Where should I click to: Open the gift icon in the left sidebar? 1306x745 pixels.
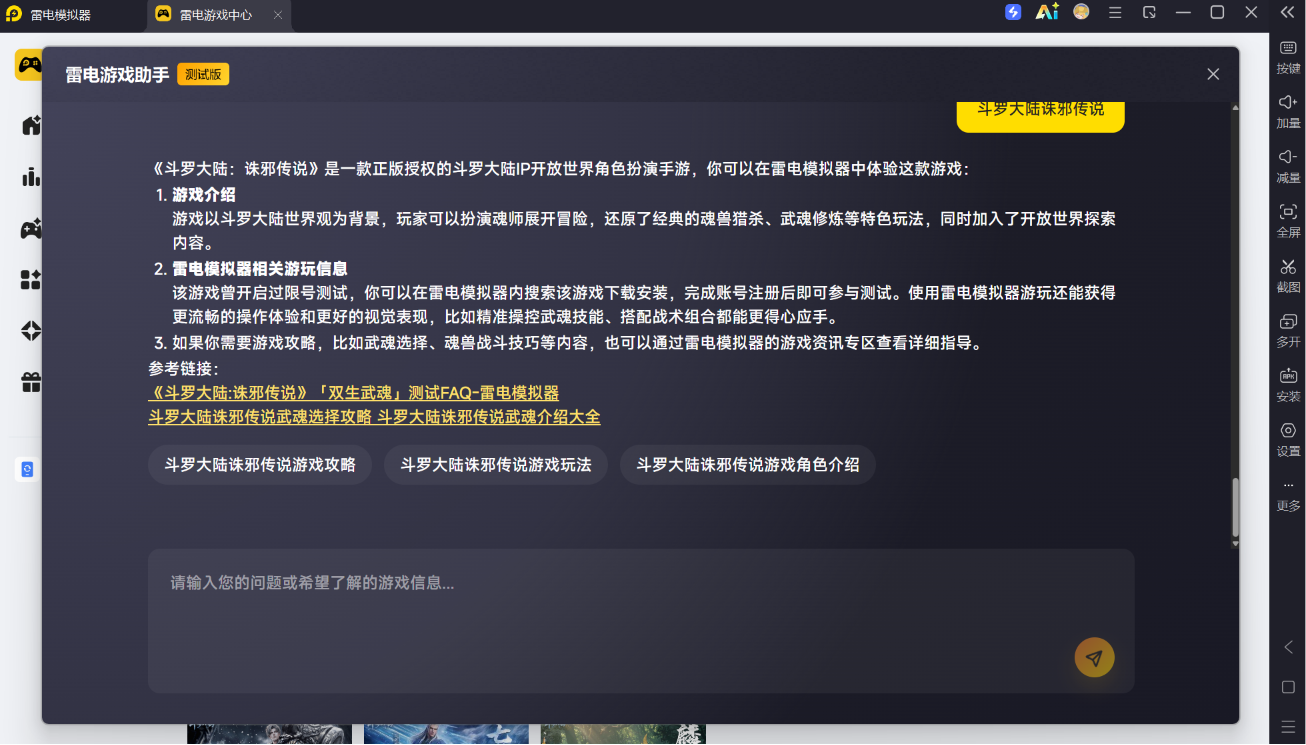(x=31, y=382)
